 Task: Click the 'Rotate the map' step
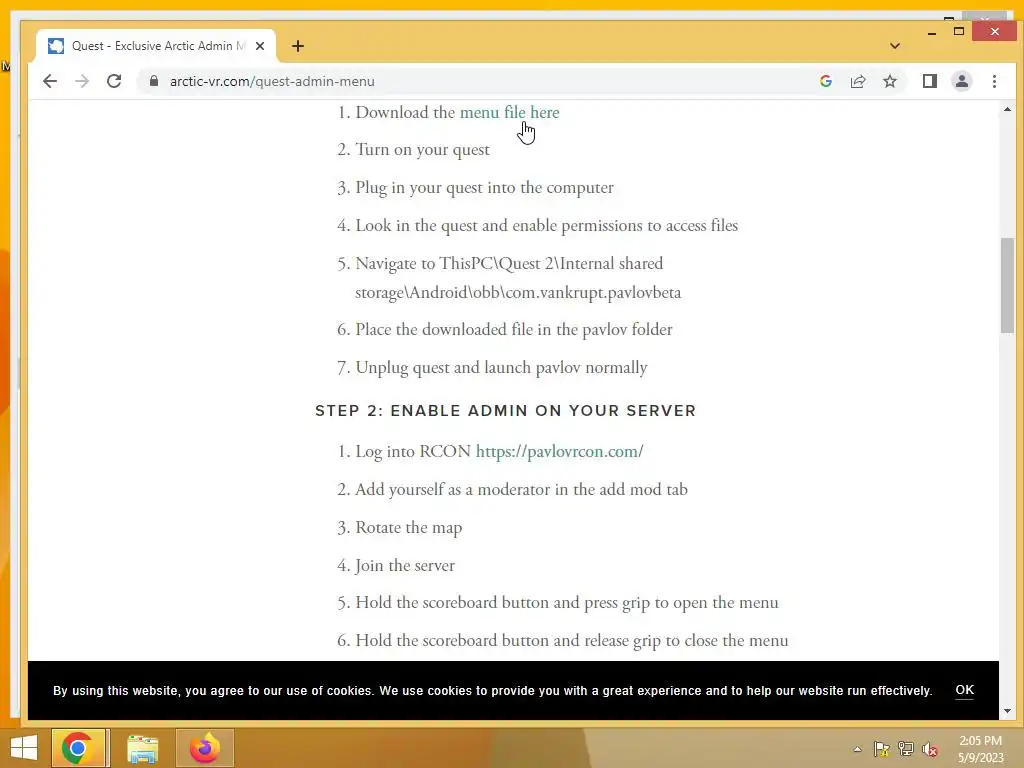point(408,528)
